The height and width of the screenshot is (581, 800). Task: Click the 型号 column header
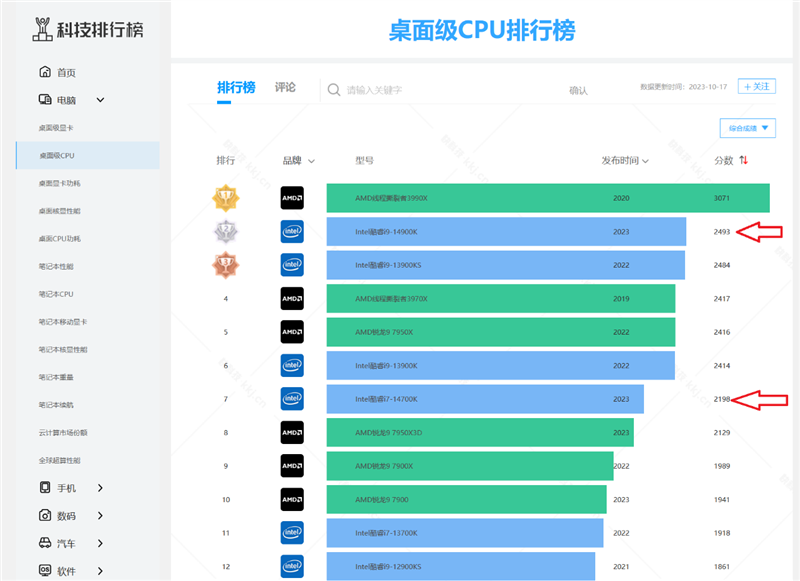364,161
